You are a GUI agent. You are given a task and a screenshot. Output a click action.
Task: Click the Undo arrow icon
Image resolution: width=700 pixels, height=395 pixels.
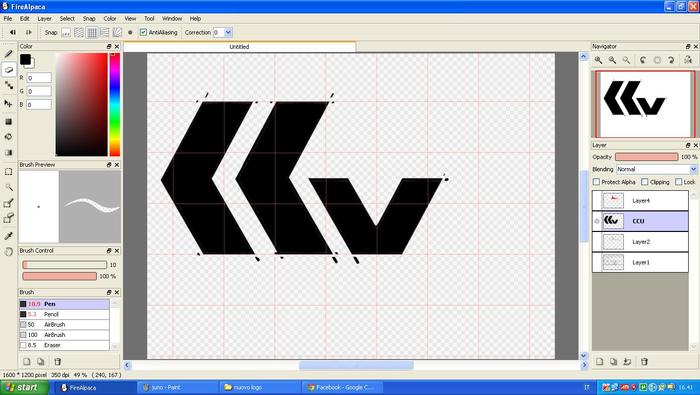pyautogui.click(x=13, y=32)
